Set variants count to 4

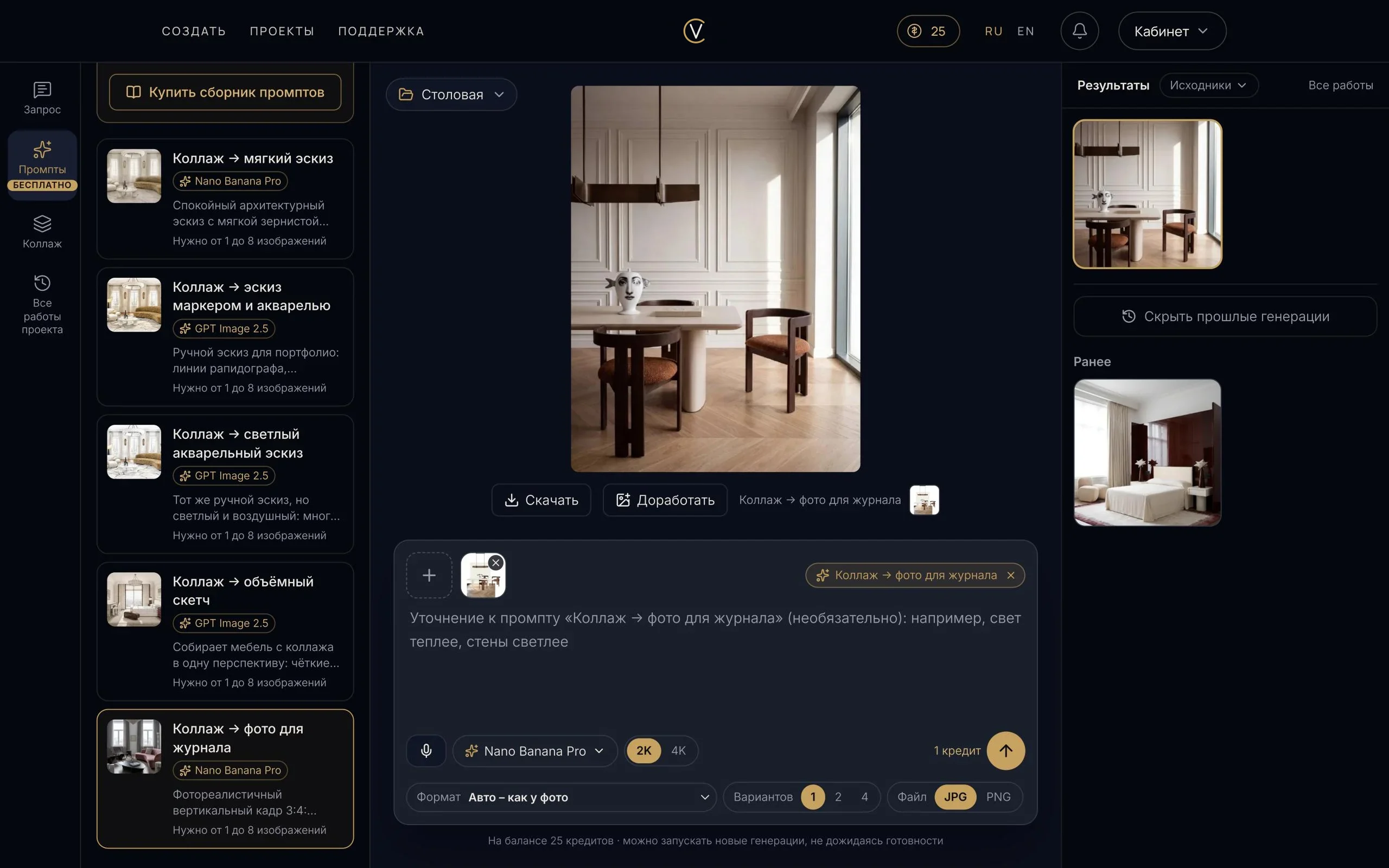click(x=864, y=797)
